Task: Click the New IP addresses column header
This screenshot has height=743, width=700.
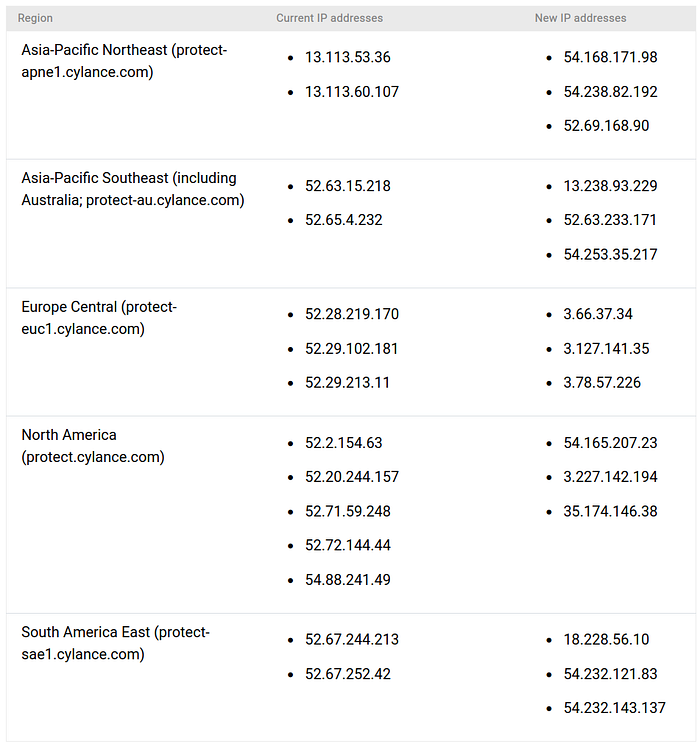Action: tap(581, 18)
